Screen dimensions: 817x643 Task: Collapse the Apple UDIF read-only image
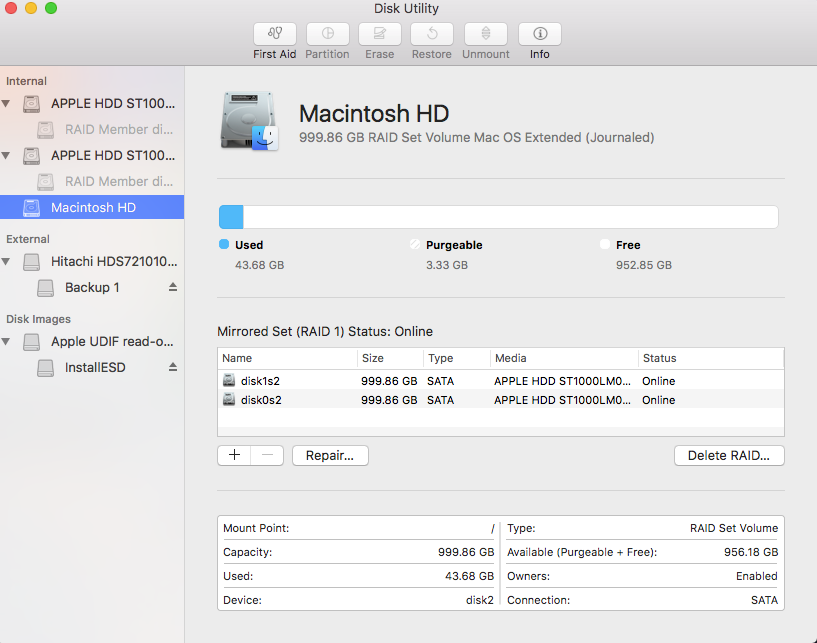tap(8, 342)
